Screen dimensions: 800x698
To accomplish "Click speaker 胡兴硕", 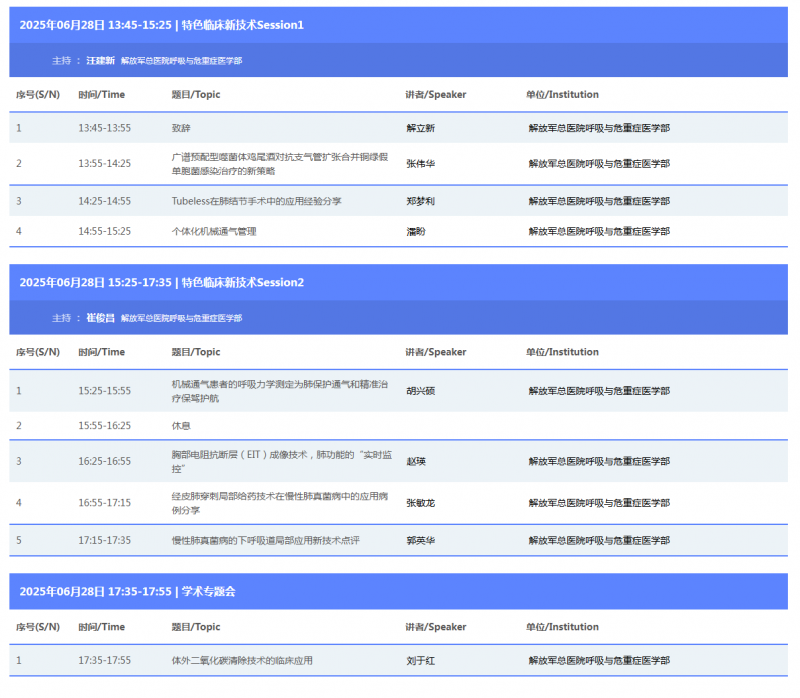I will pyautogui.click(x=420, y=391).
